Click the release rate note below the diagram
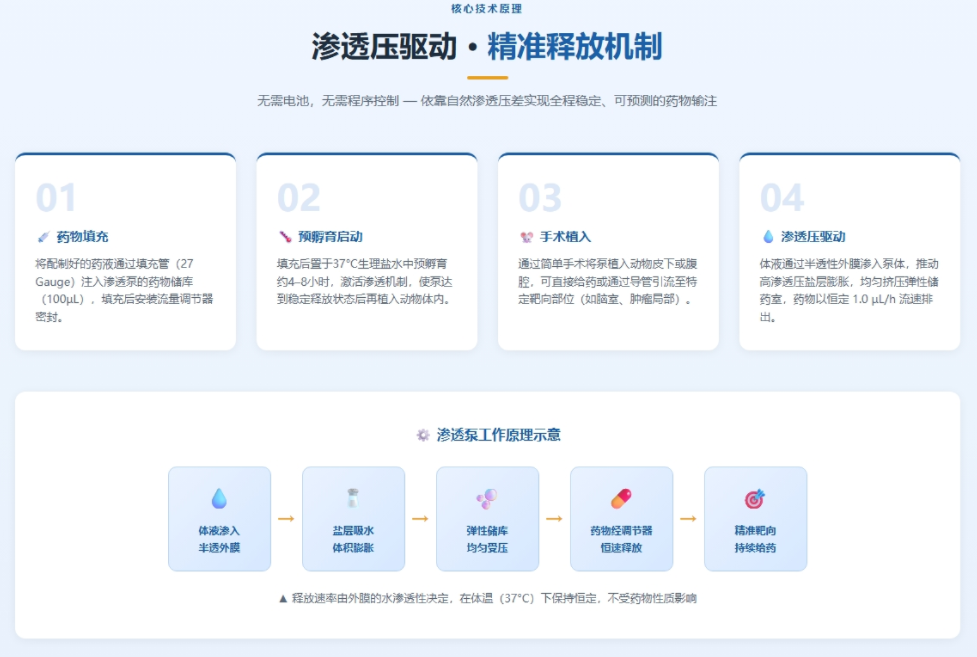 [x=488, y=597]
